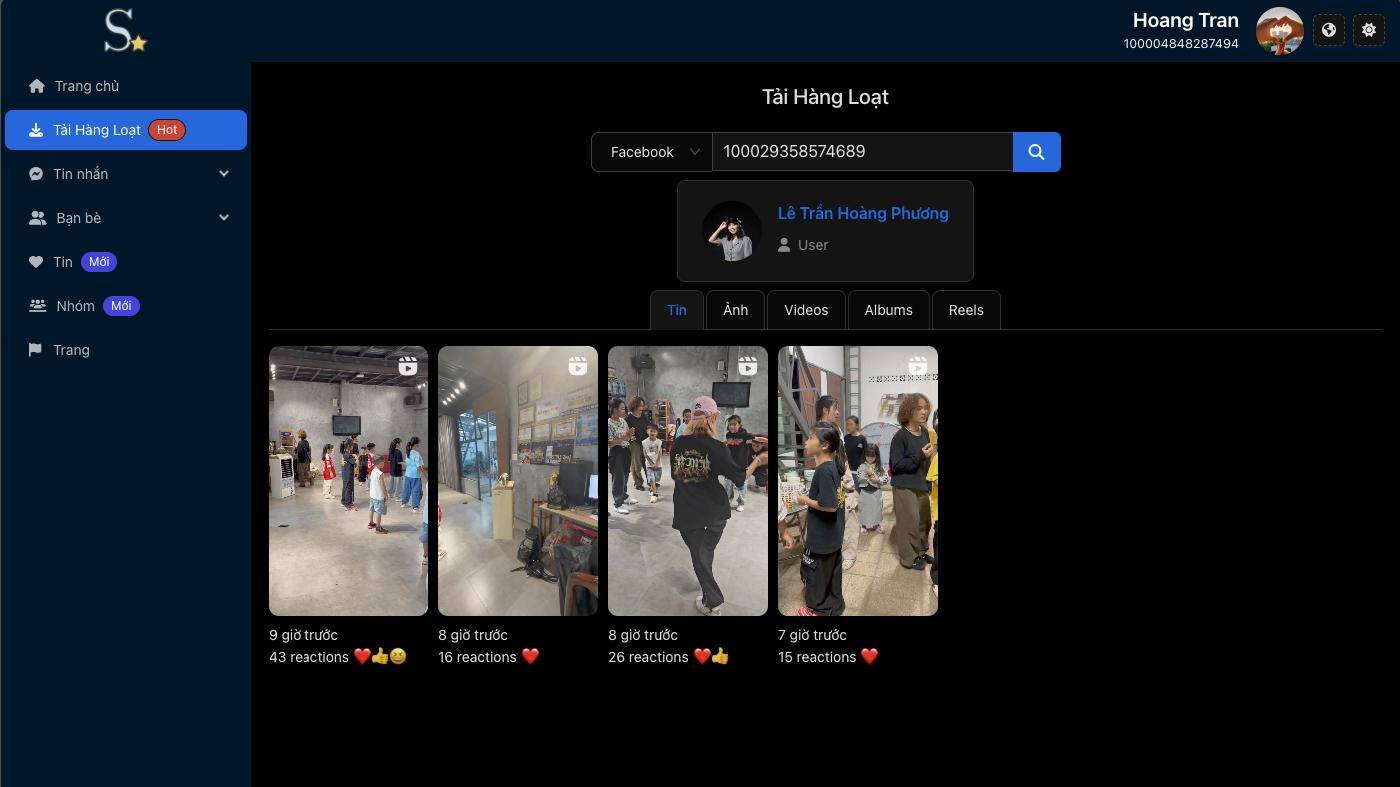Open the story thumbnail with 16 reactions

(x=518, y=481)
